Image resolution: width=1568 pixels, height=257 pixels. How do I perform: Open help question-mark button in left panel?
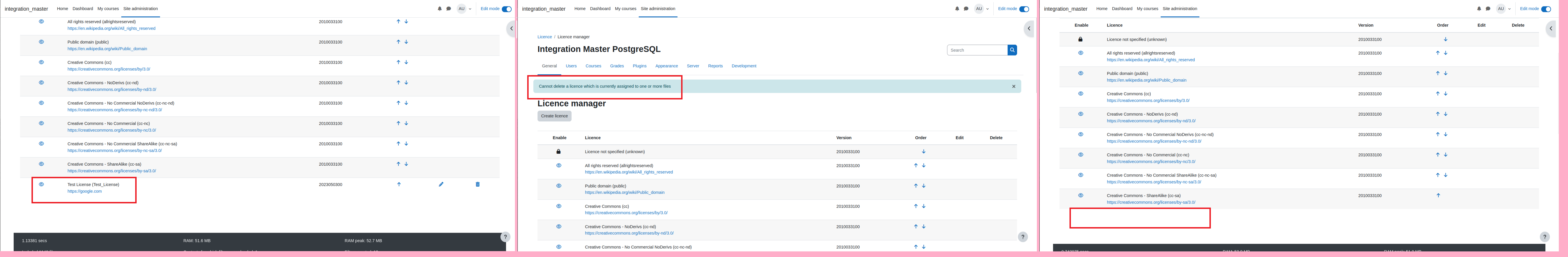(x=505, y=237)
